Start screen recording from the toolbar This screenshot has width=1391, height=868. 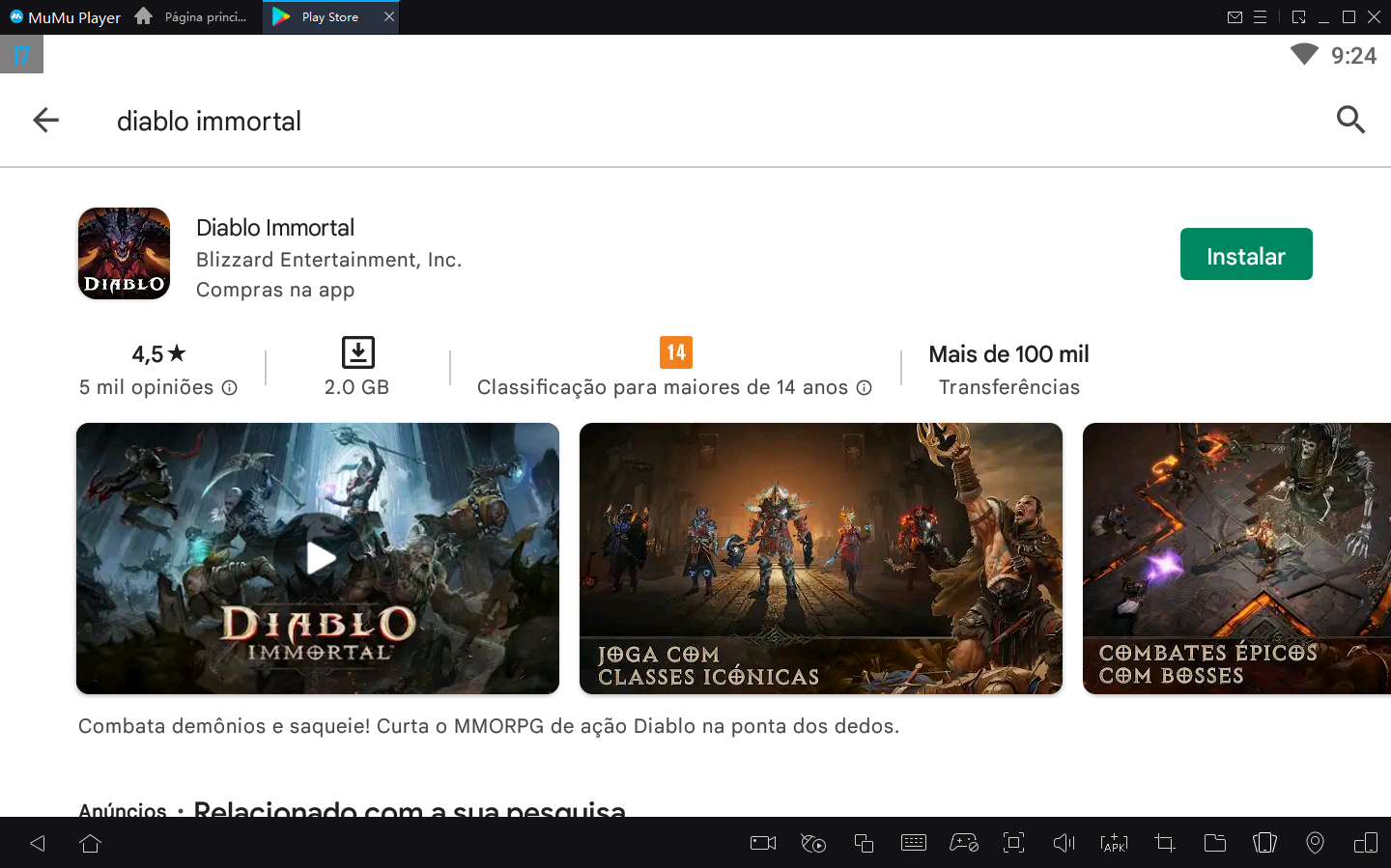pyautogui.click(x=762, y=843)
